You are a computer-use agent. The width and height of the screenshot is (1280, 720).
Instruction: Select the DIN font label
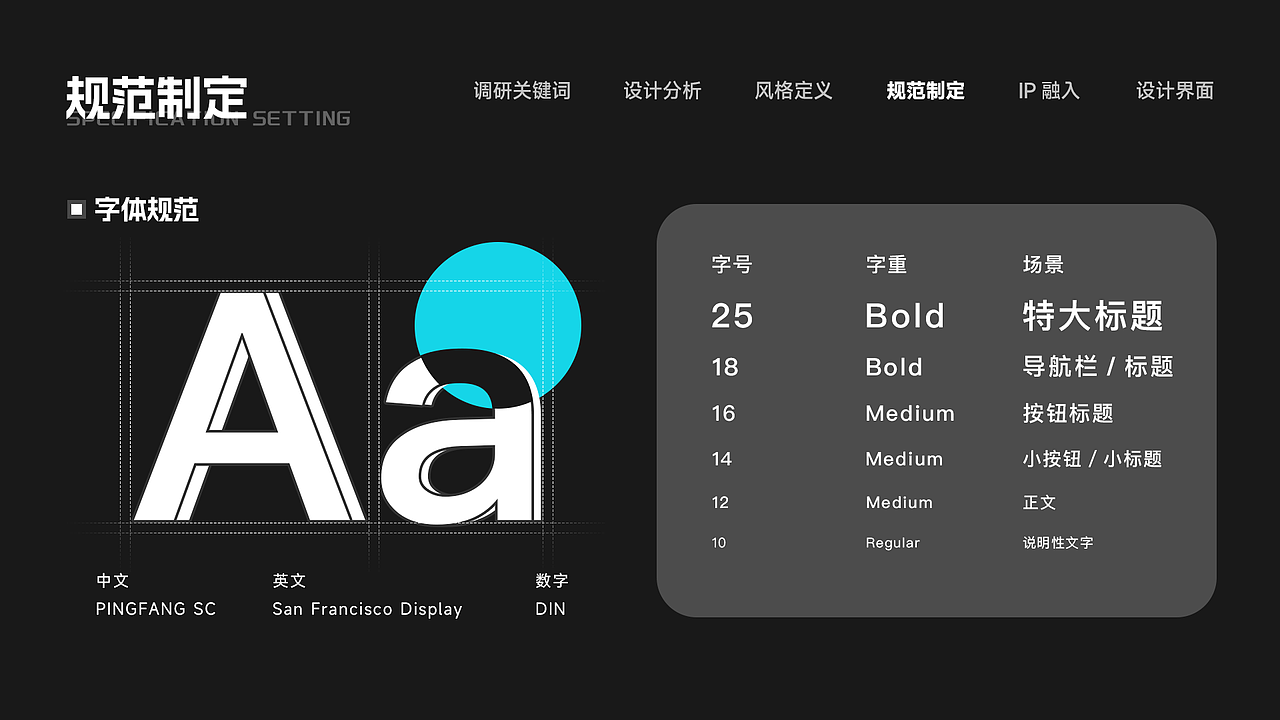pos(550,609)
